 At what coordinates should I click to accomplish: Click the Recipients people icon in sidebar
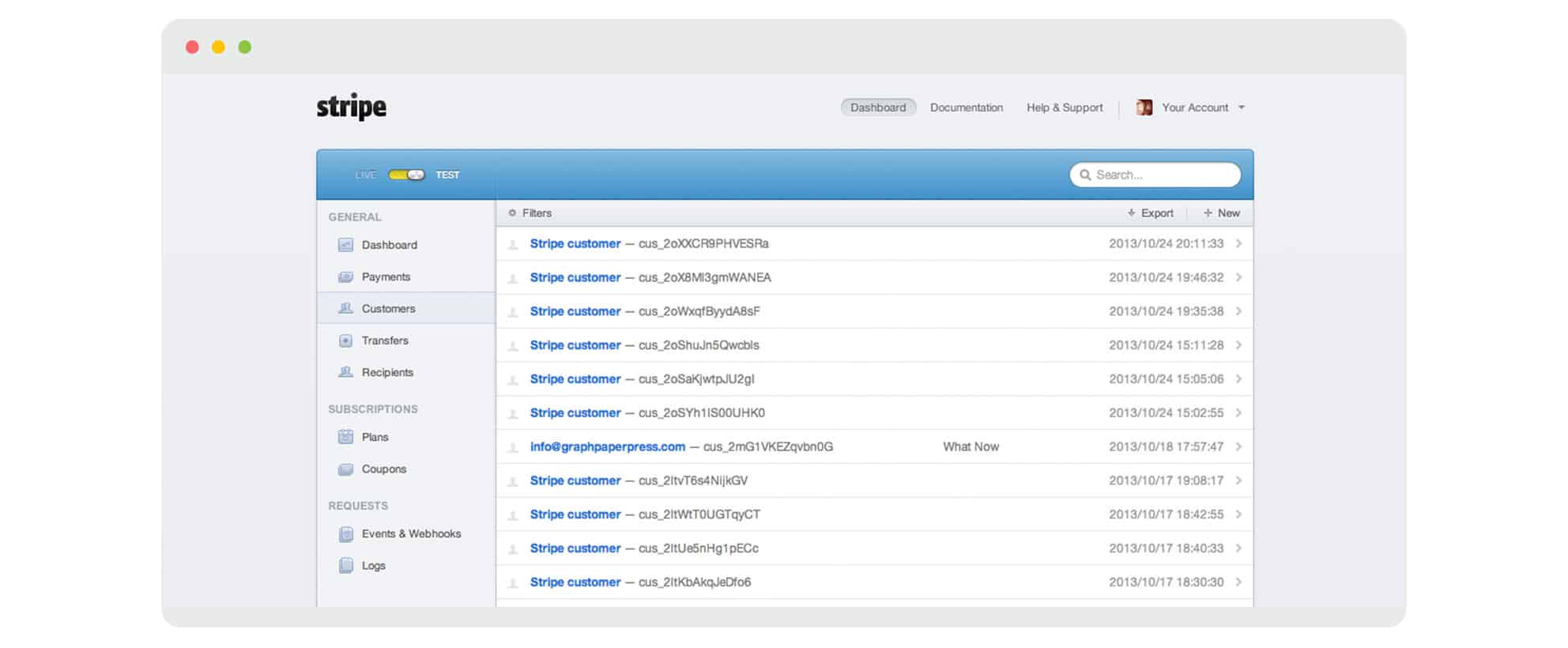[345, 372]
